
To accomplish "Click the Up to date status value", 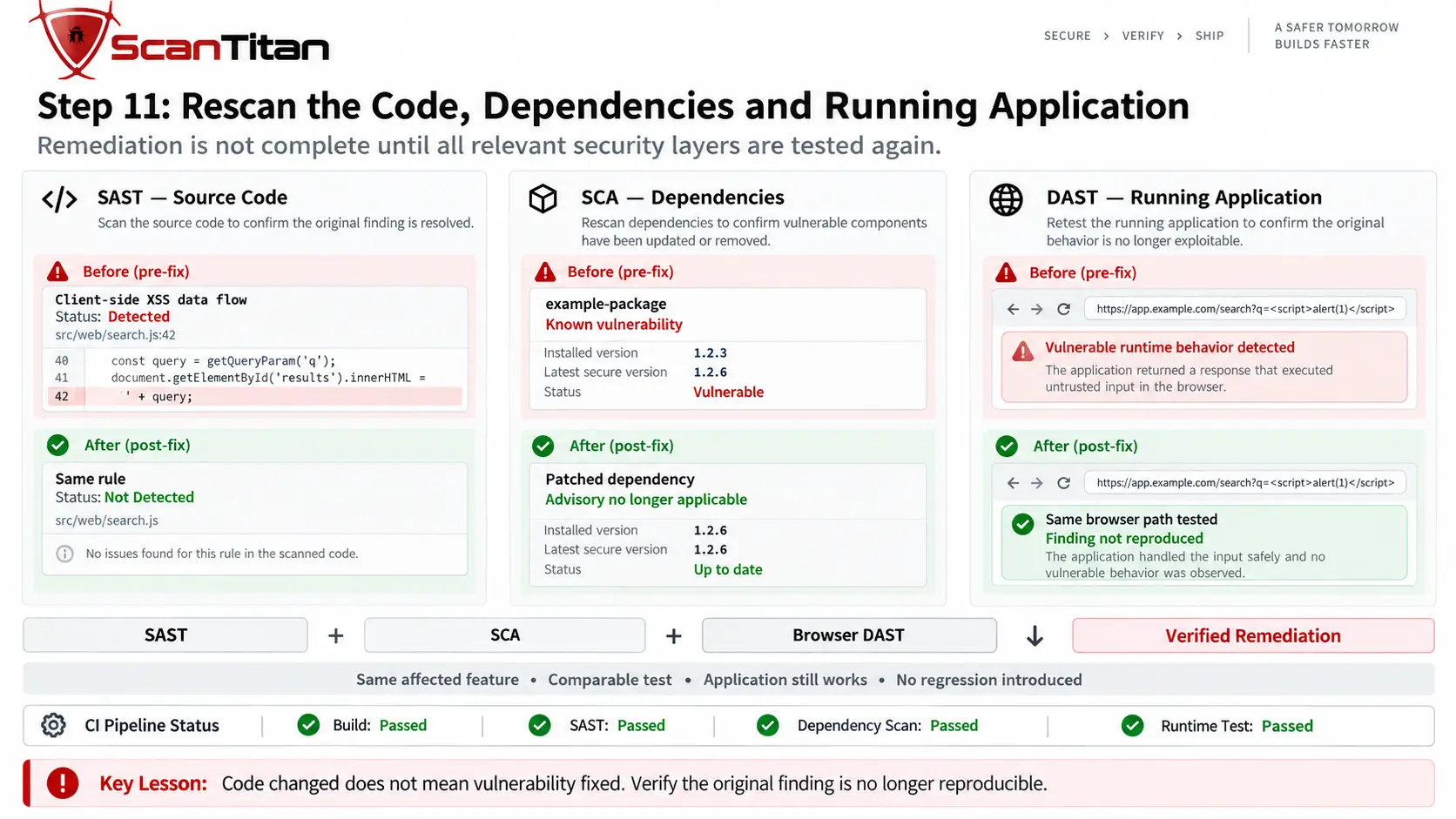I will (x=728, y=570).
